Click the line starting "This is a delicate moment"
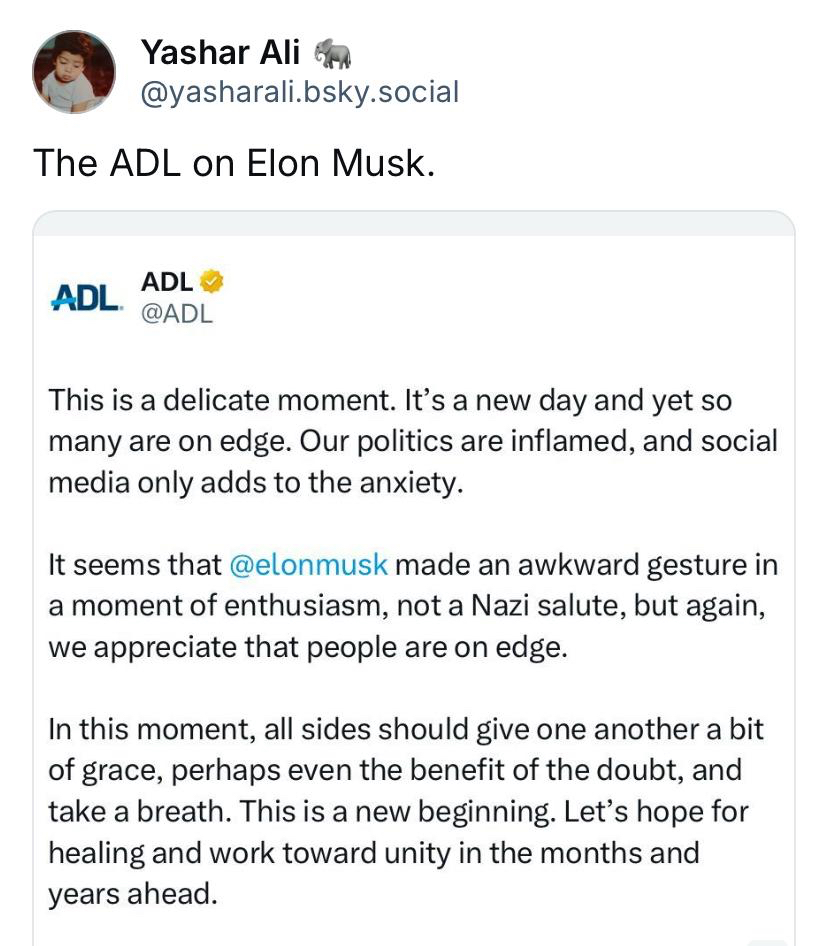828x946 pixels. click(390, 401)
